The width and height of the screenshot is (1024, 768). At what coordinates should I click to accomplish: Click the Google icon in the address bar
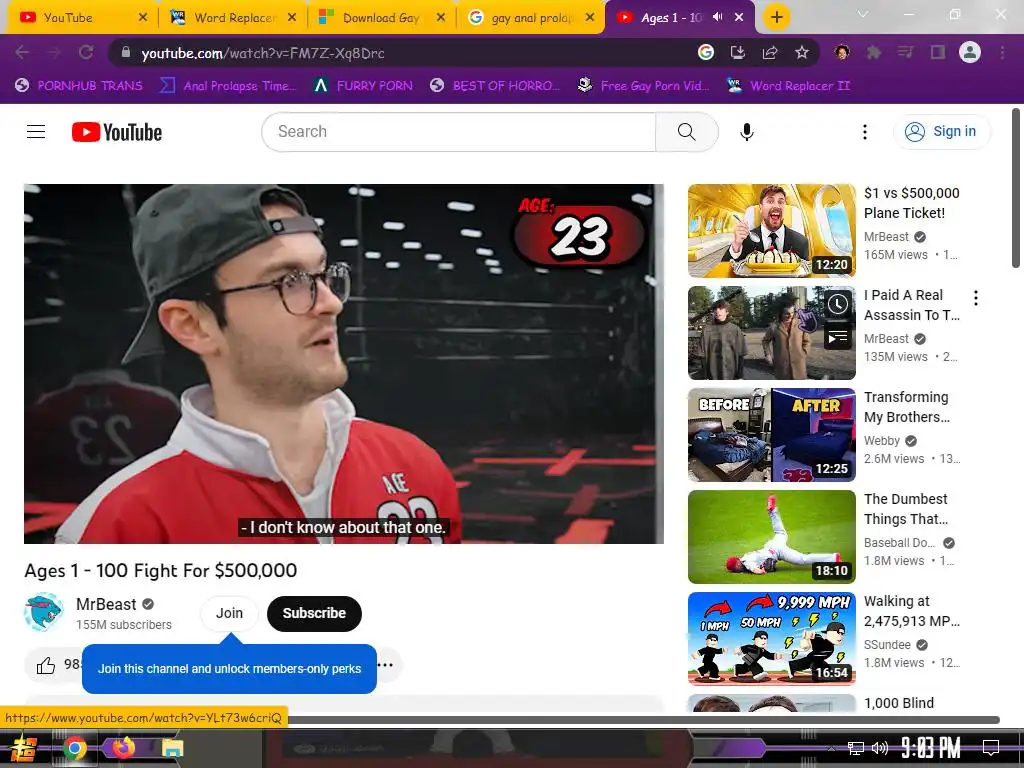coord(705,52)
